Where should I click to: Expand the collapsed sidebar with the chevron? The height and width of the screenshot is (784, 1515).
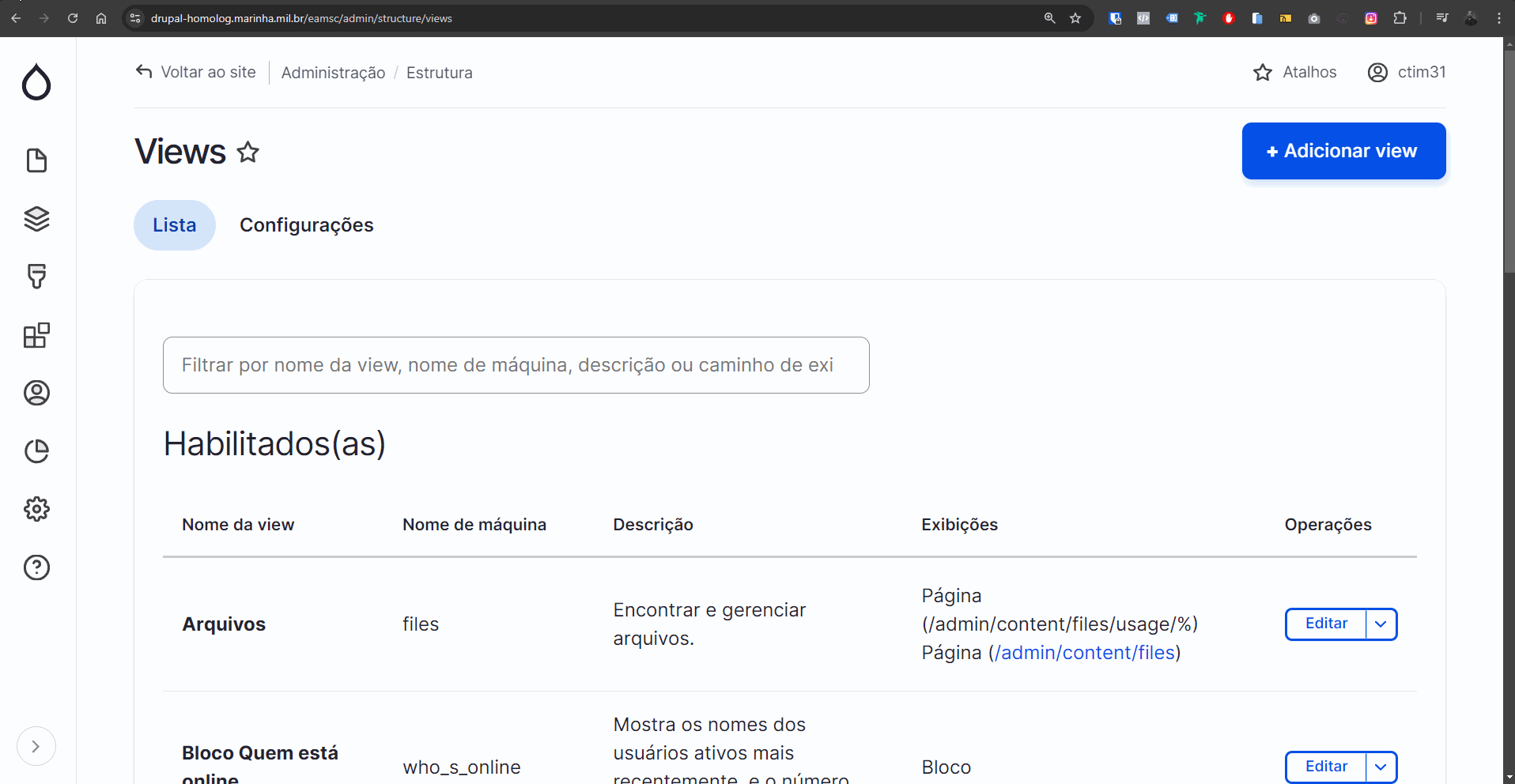click(36, 745)
